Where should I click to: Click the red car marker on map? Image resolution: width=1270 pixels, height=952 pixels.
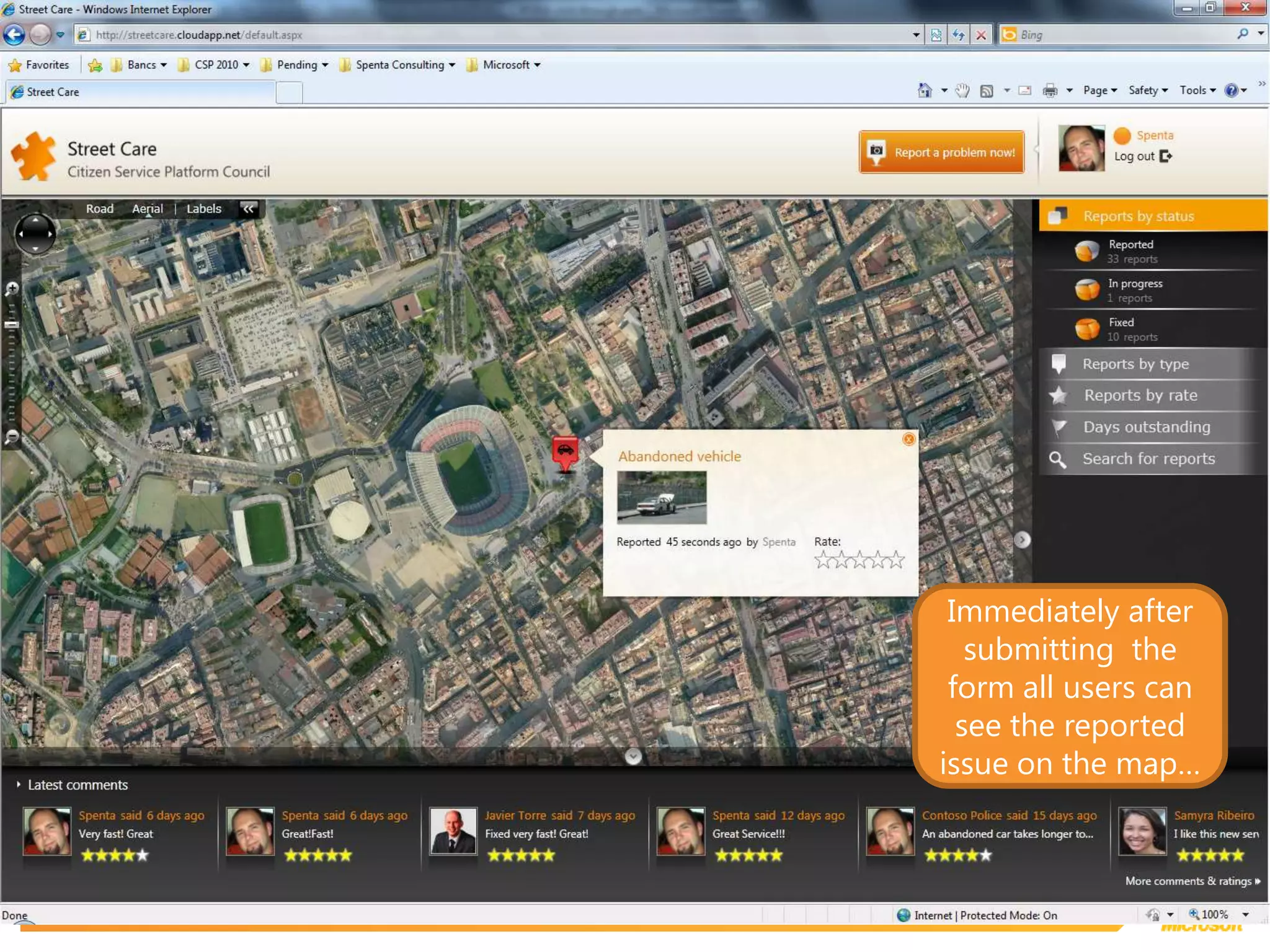click(x=565, y=454)
